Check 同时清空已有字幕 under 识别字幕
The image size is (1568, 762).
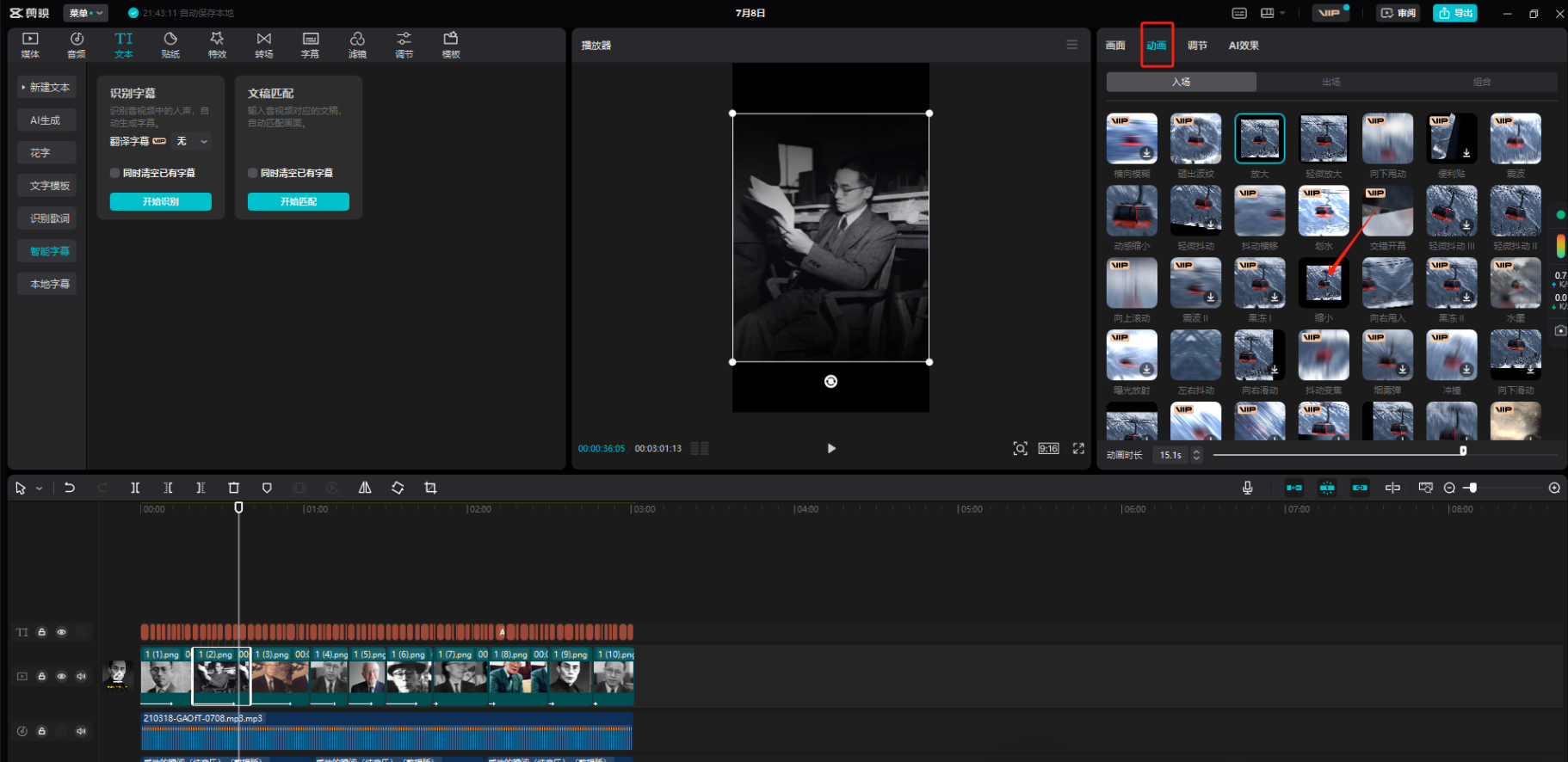pos(114,173)
